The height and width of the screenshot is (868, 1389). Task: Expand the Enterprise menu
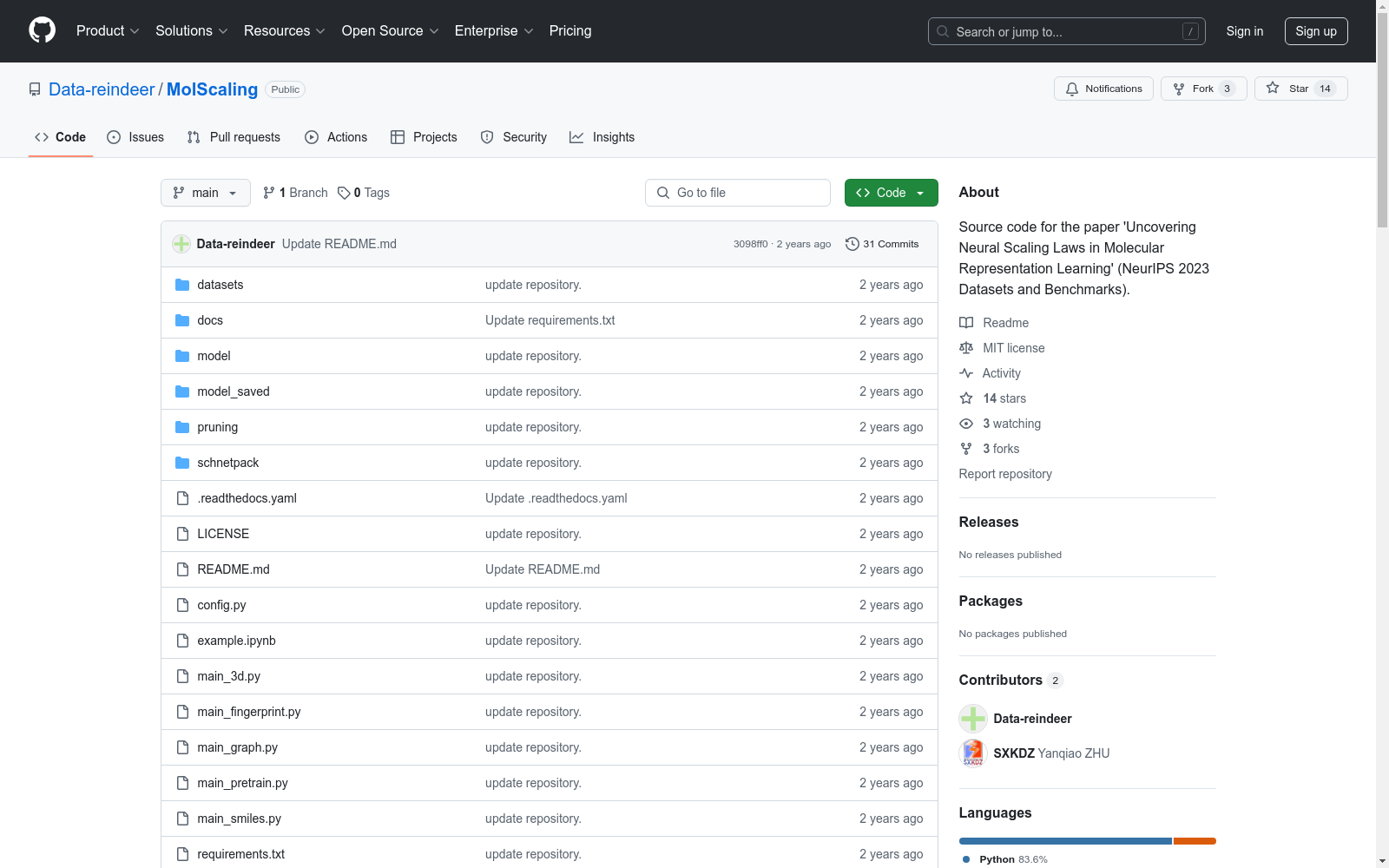tap(494, 31)
